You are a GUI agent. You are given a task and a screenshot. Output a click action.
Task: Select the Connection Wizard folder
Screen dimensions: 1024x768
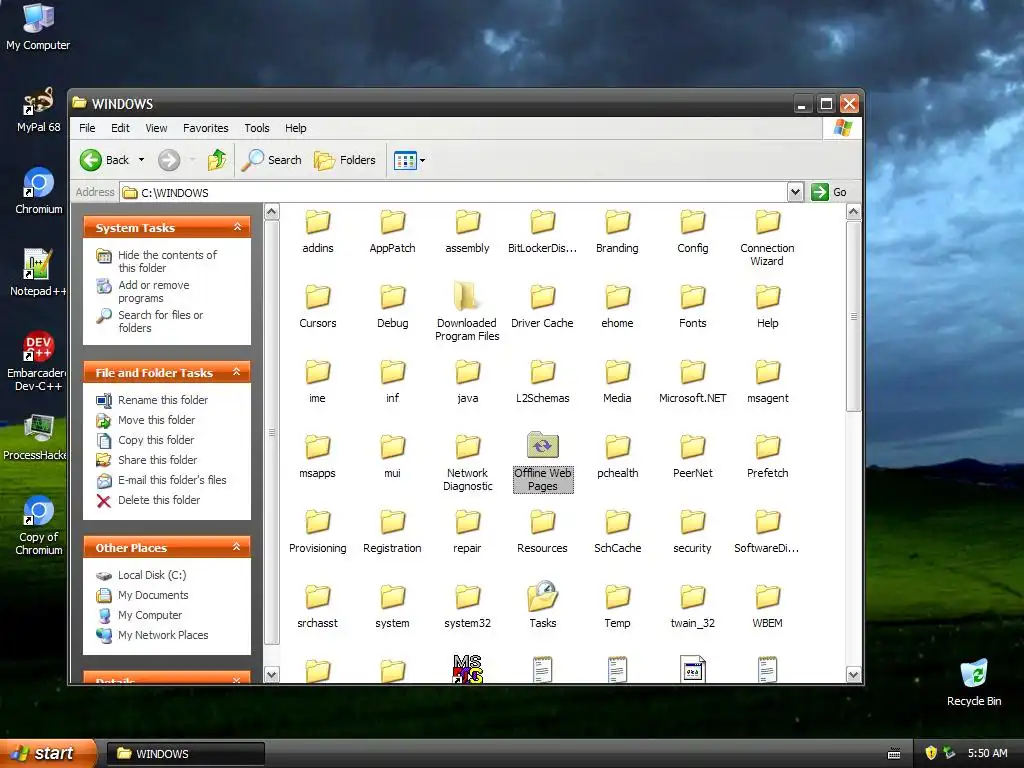(767, 238)
